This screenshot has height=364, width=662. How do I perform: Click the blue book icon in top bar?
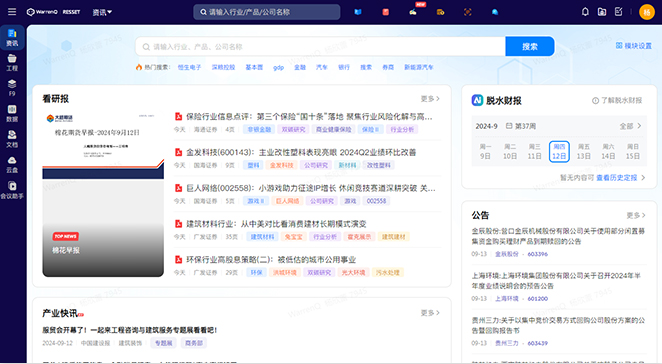(358, 12)
